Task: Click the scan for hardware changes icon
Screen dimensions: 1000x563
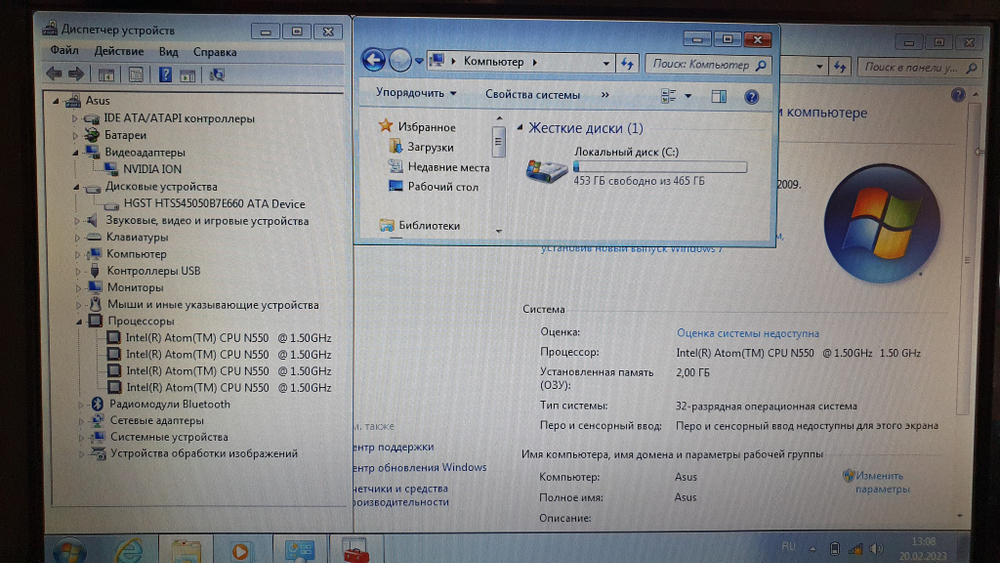Action: point(217,74)
